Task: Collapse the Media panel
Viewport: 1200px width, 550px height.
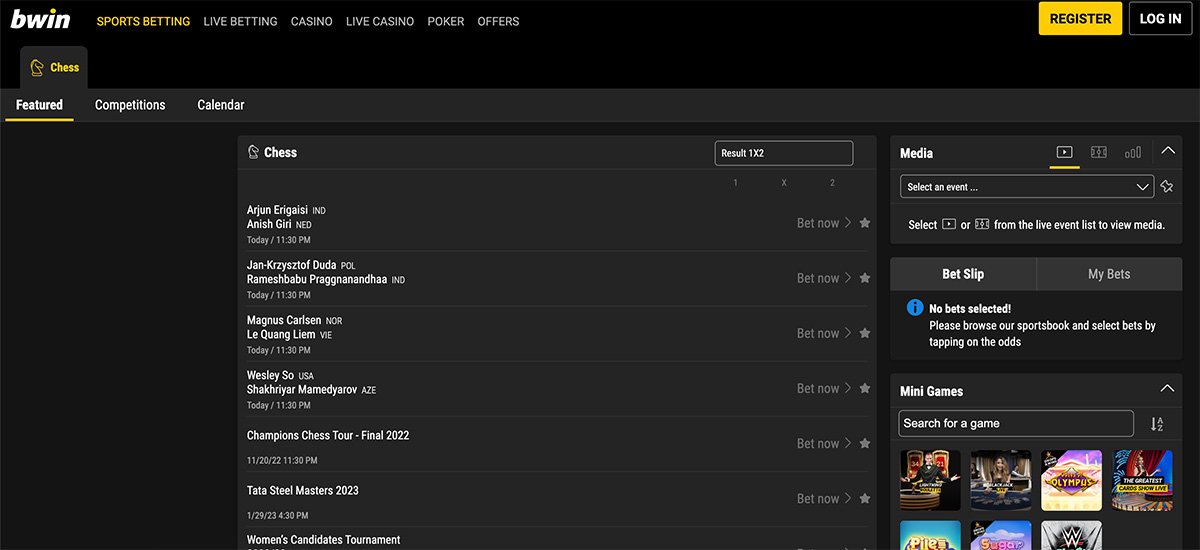Action: (x=1167, y=152)
